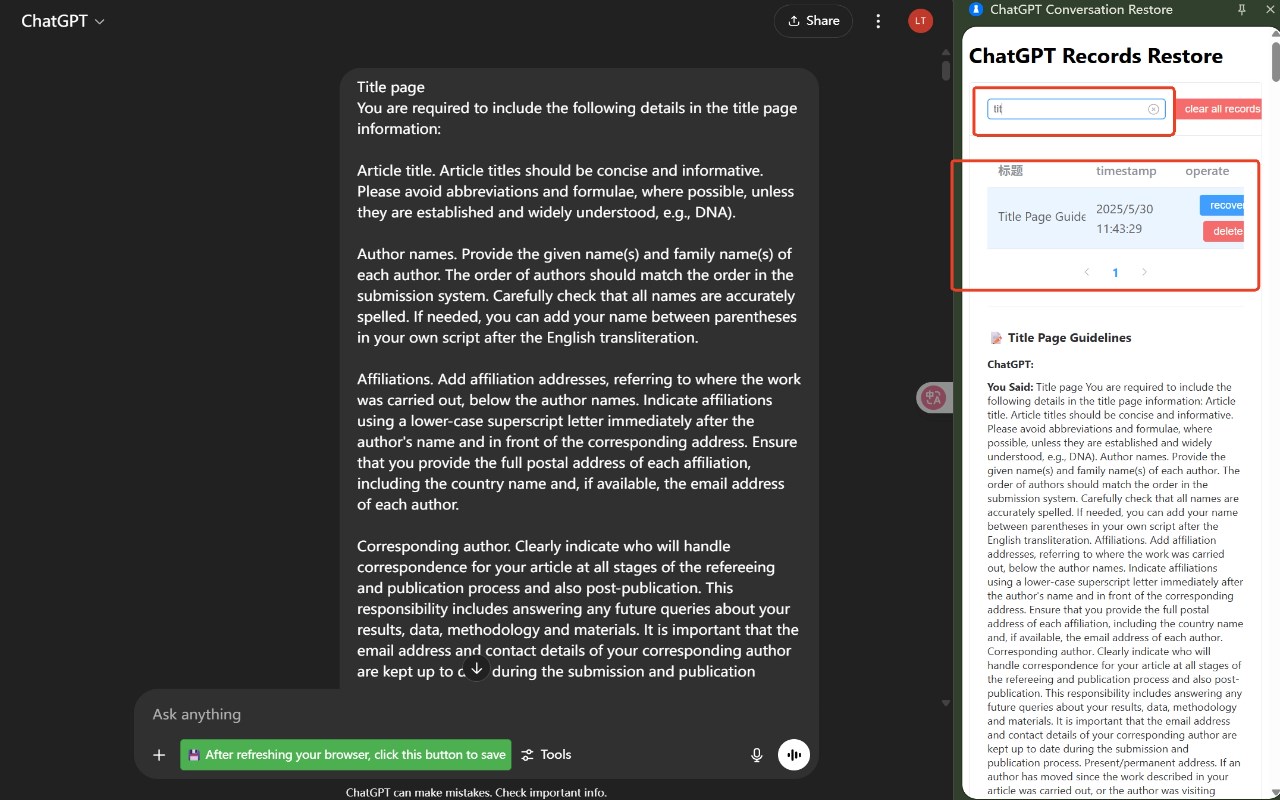Close the ChatGPT Conversation Restore panel
The image size is (1280, 800).
1270,9
